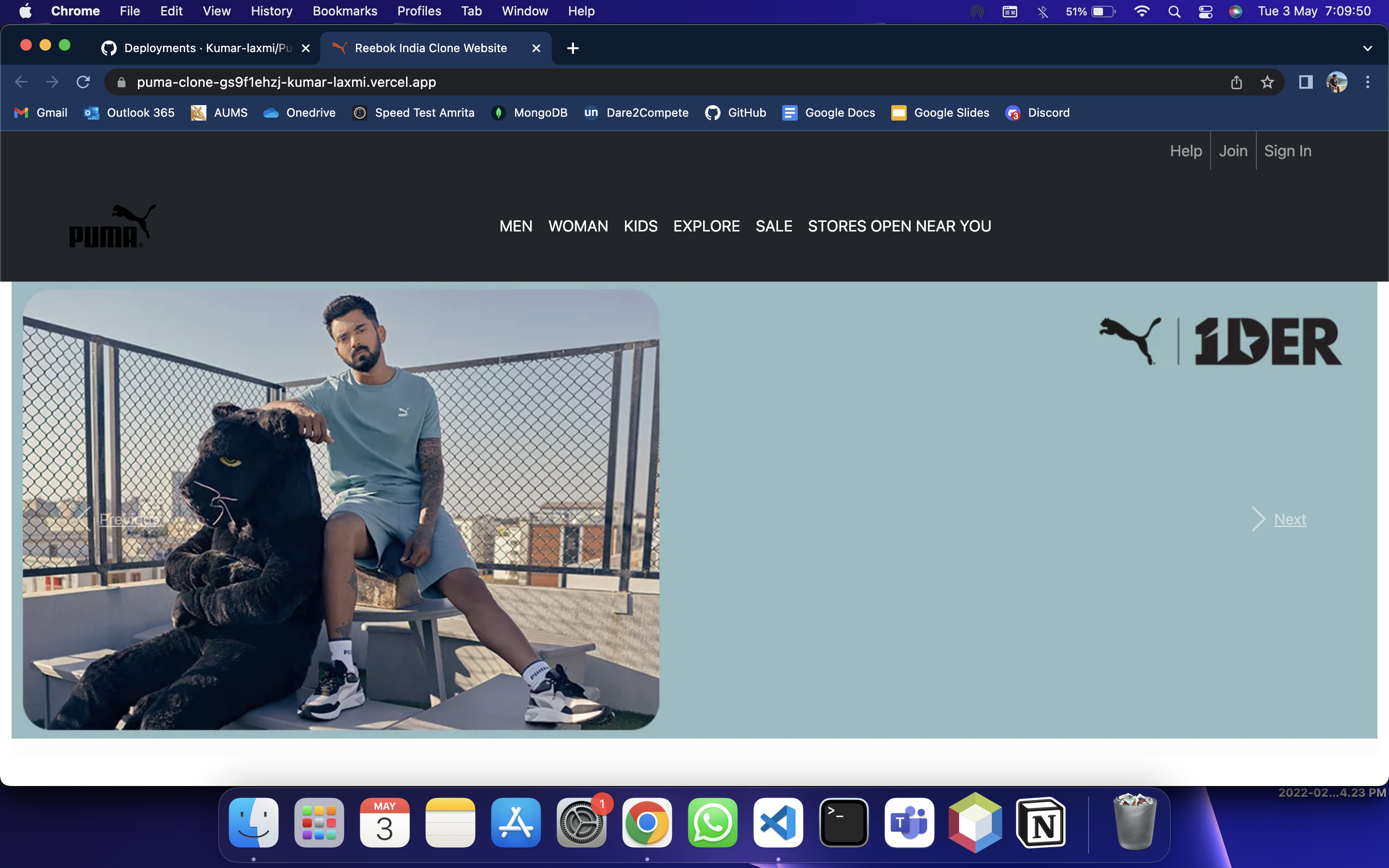Screen dimensions: 1389x868
Task: Reload the page with refresh icon
Action: click(83, 82)
